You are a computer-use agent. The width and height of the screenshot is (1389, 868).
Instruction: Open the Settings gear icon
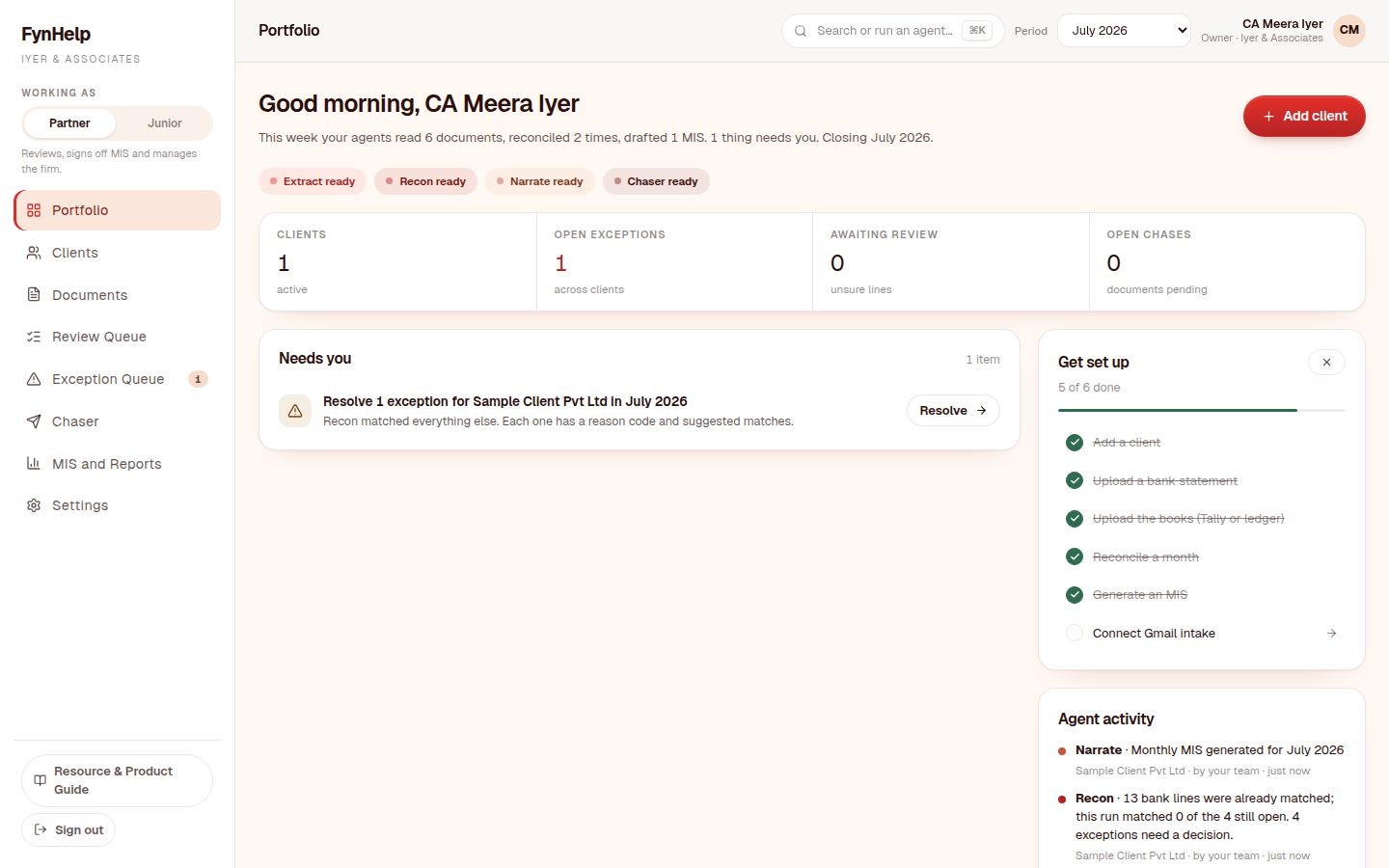tap(34, 505)
